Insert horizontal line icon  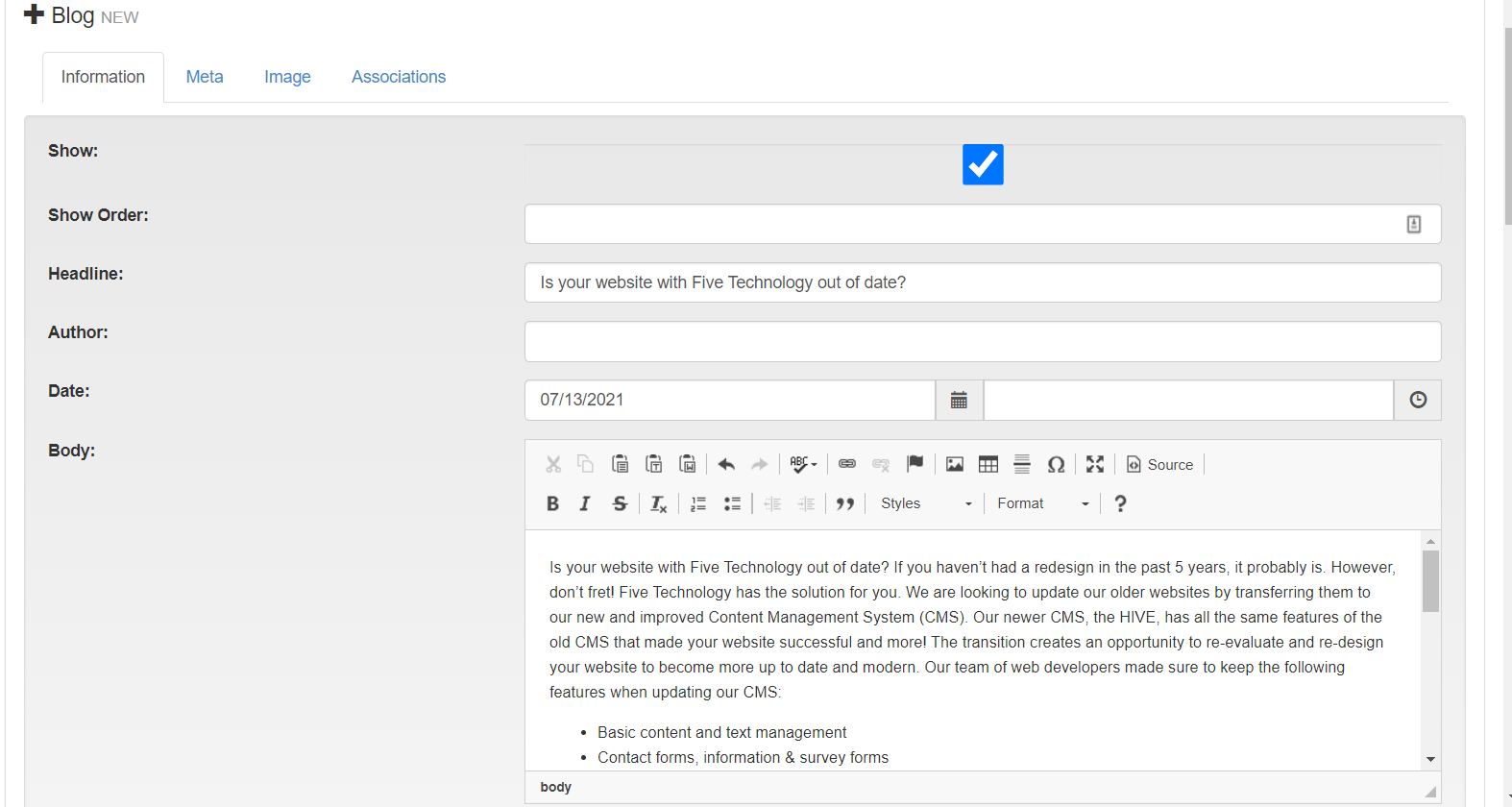[x=1022, y=465]
